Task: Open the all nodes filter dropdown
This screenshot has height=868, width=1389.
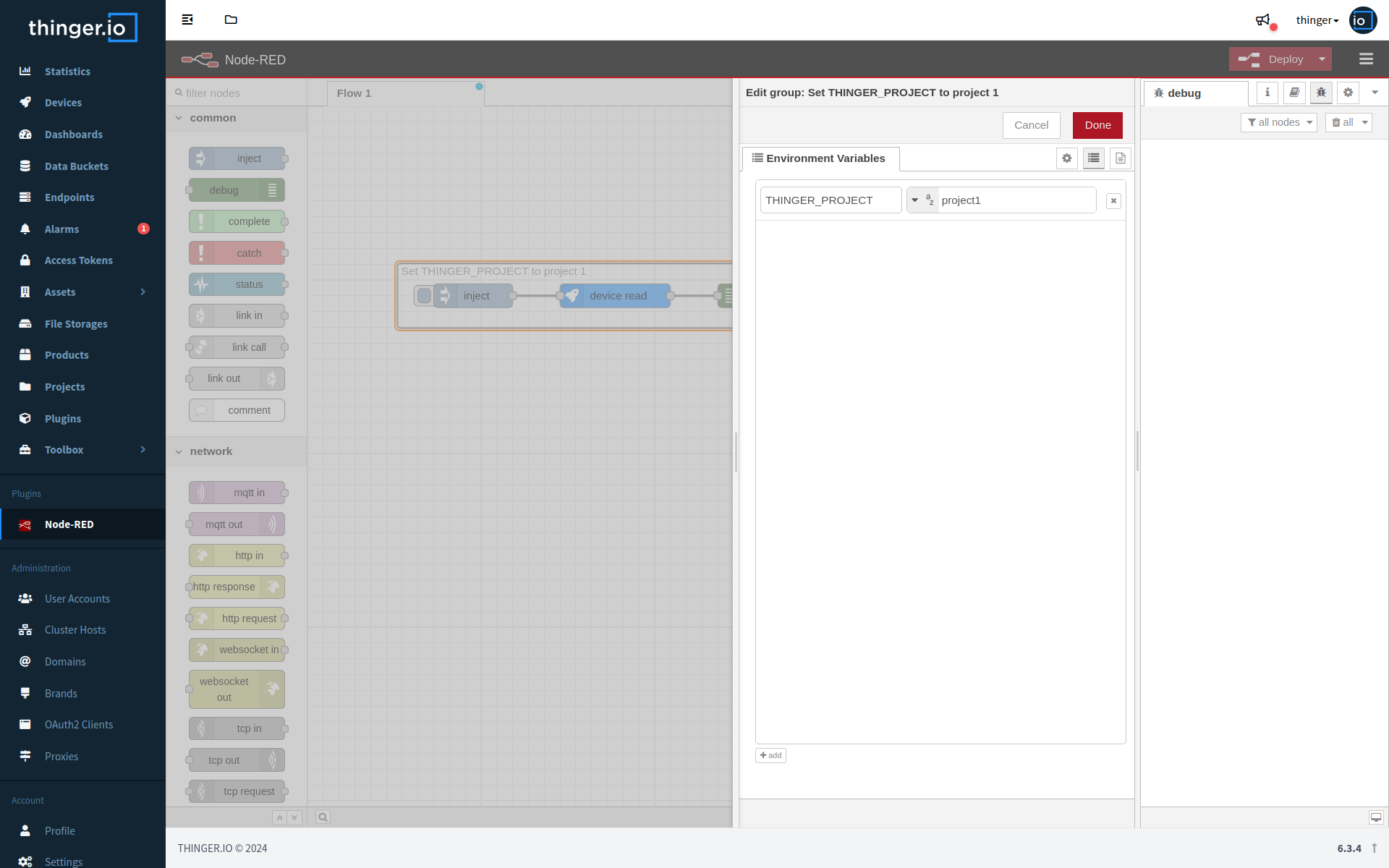Action: tap(1279, 123)
